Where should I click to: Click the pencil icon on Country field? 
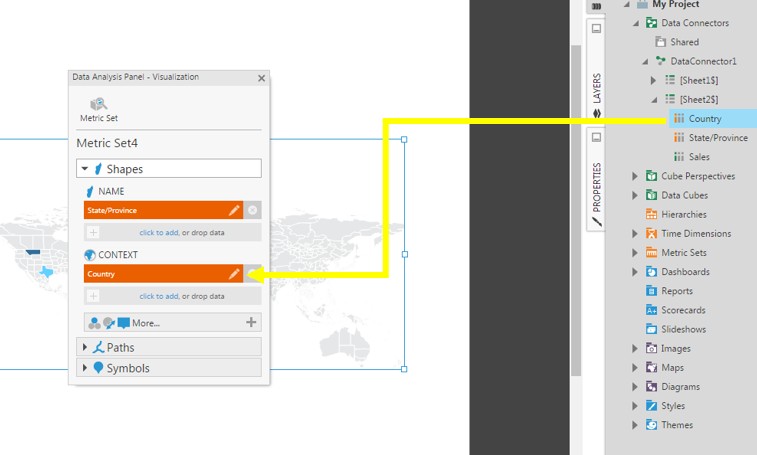234,274
